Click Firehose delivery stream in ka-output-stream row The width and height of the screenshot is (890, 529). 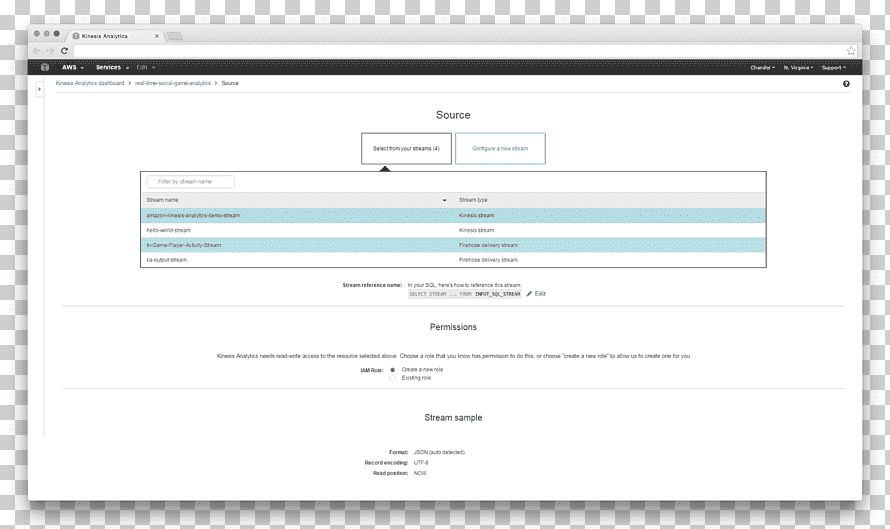pos(488,259)
